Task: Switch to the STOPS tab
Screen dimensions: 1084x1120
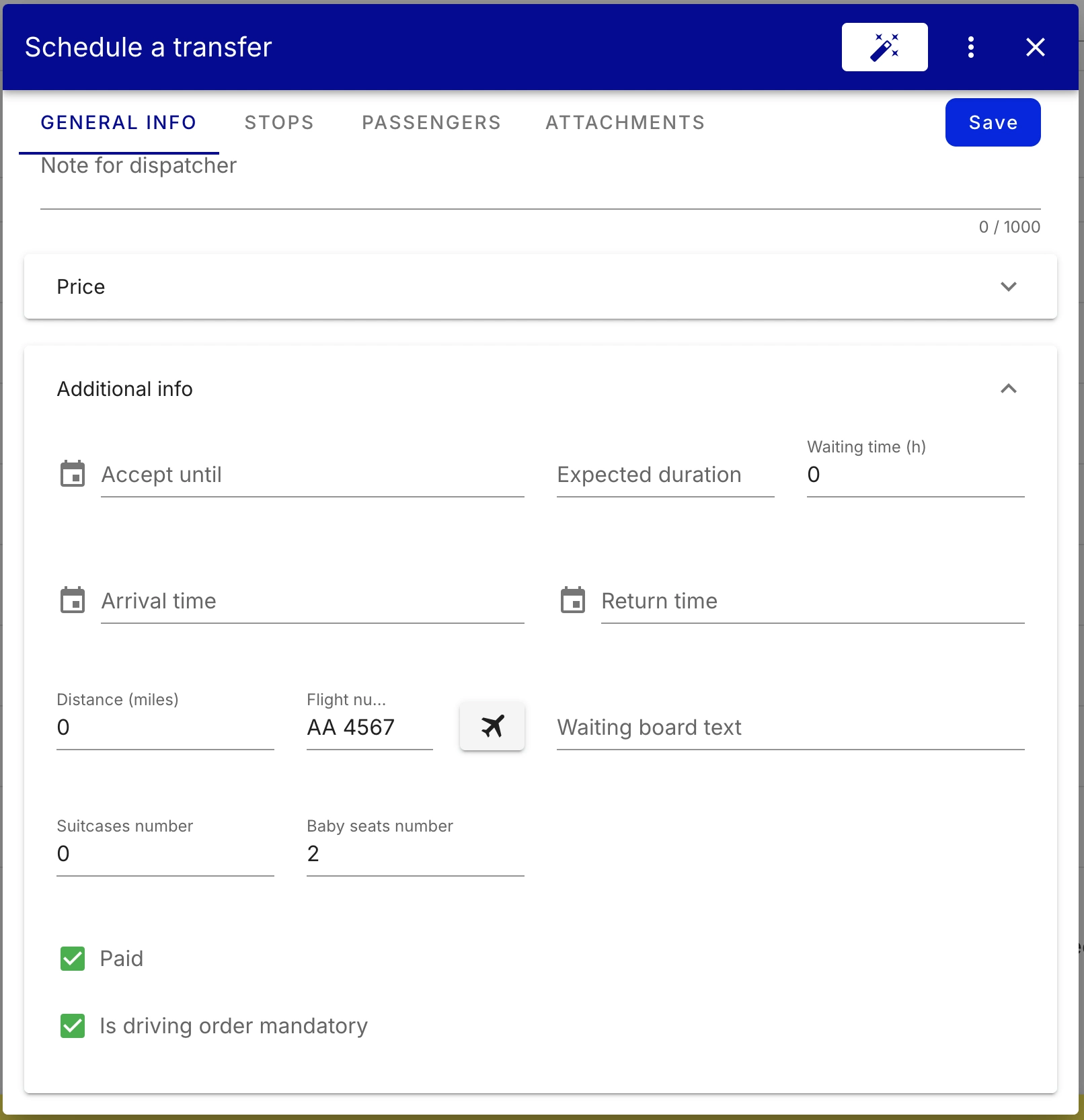Action: tap(278, 122)
